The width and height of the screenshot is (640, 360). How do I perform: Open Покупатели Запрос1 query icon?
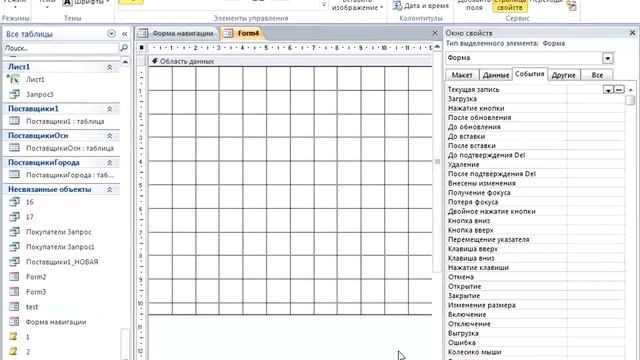click(14, 247)
